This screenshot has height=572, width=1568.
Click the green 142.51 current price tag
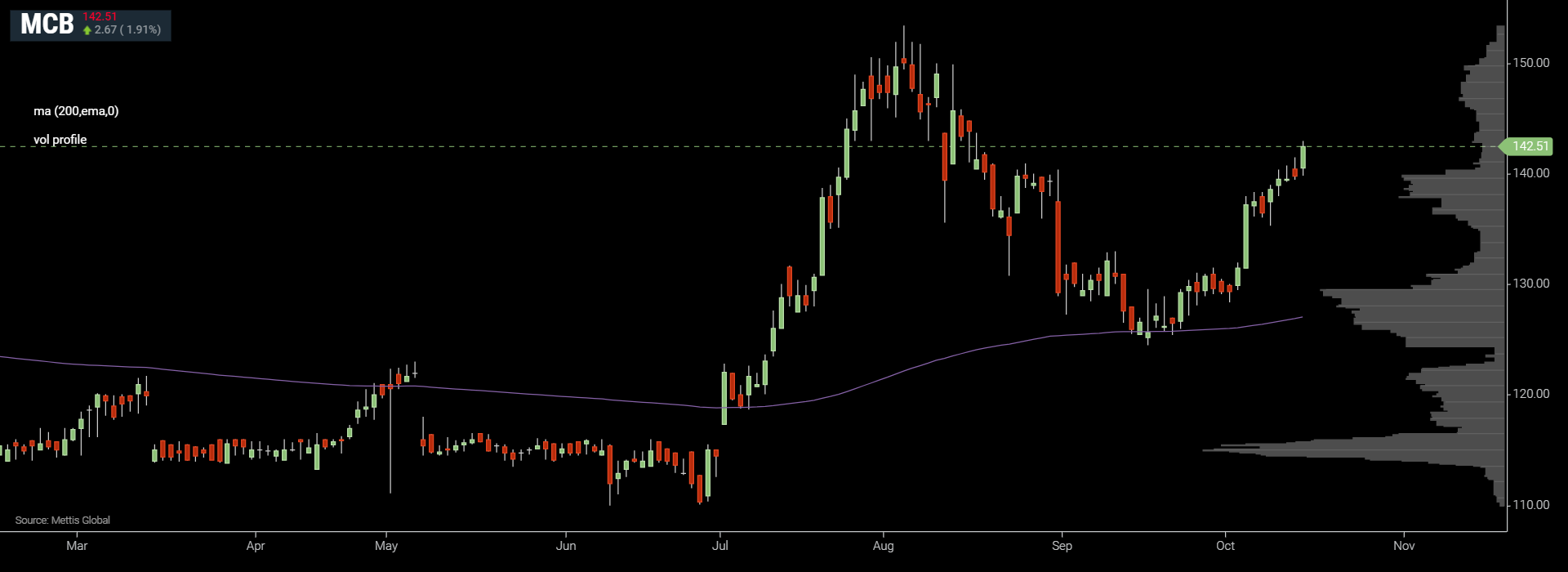[x=1526, y=146]
